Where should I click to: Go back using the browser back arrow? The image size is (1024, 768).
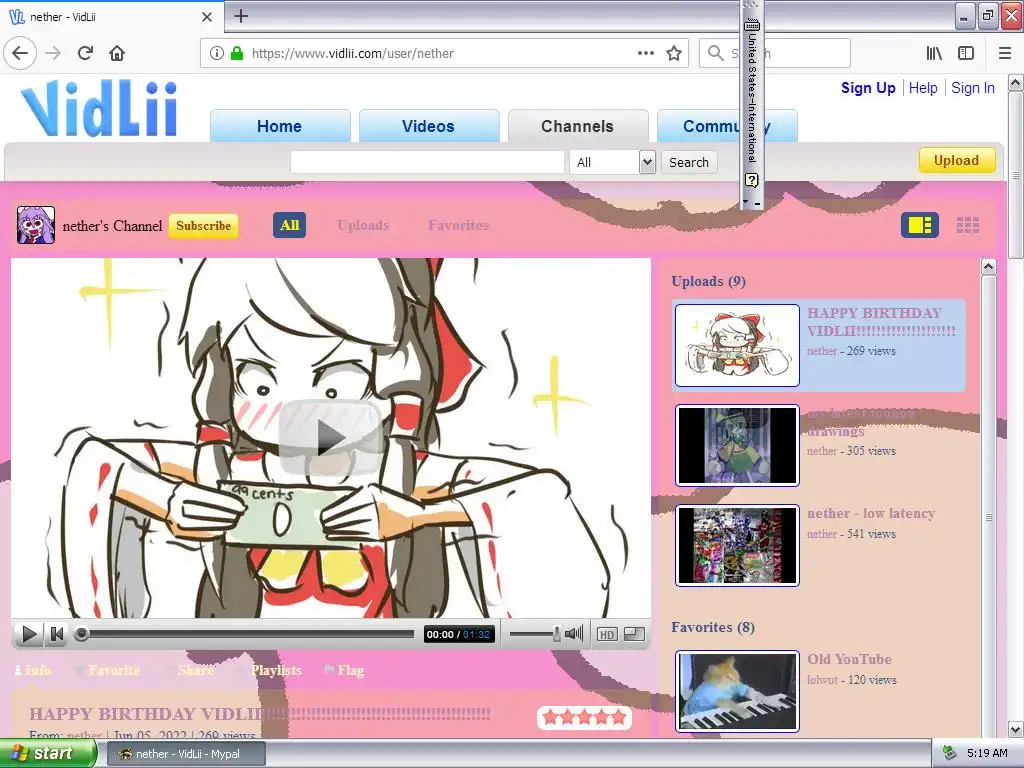point(20,53)
